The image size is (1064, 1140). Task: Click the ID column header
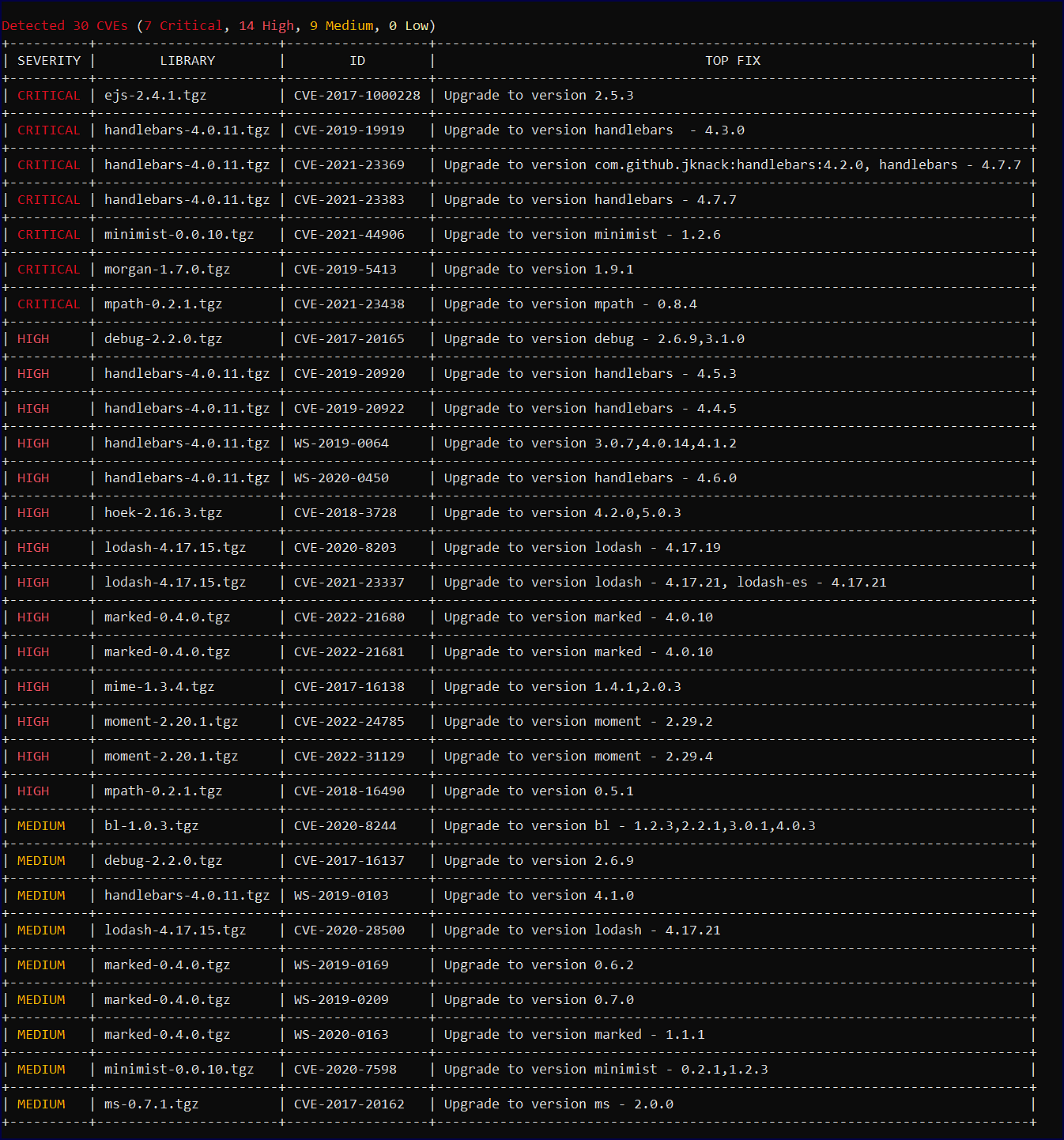click(357, 61)
